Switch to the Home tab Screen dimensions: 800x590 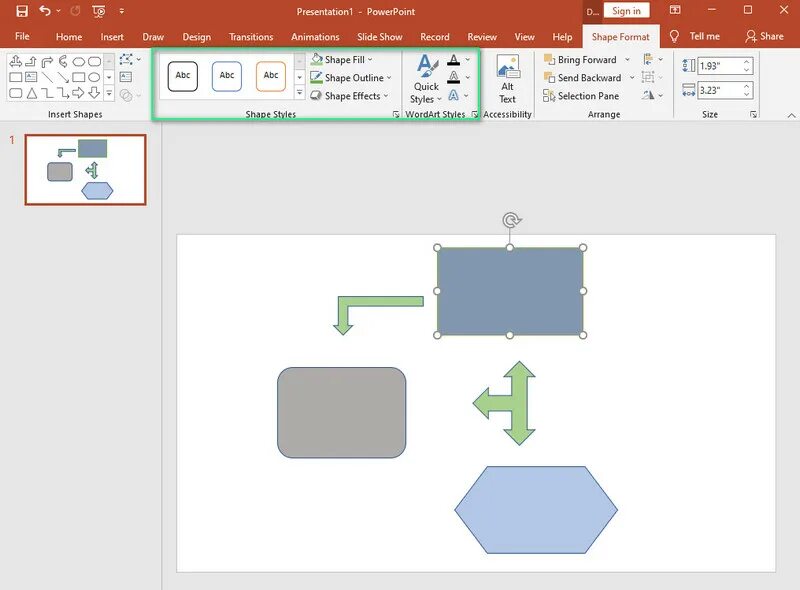[x=69, y=37]
